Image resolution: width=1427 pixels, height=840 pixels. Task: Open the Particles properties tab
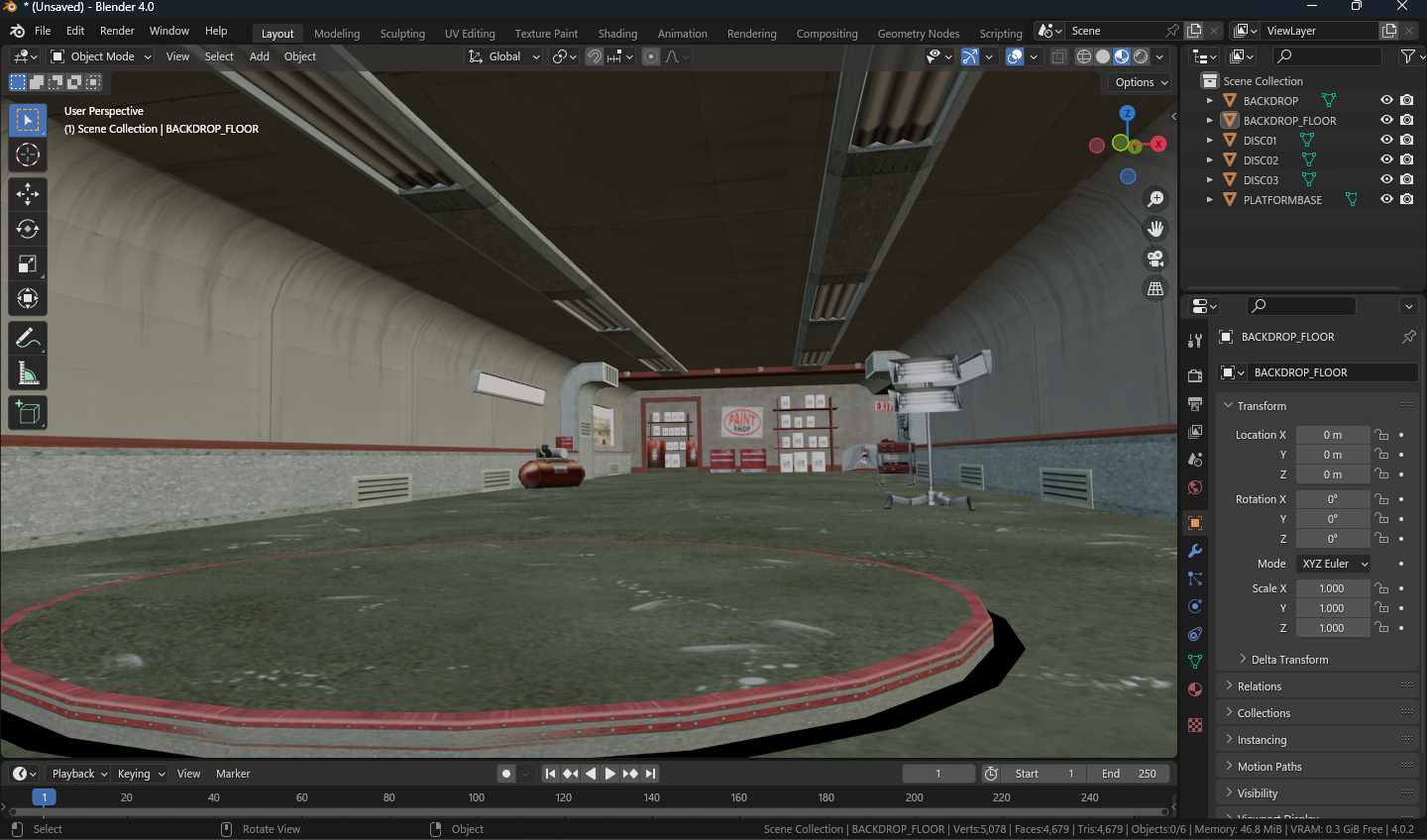(1195, 578)
